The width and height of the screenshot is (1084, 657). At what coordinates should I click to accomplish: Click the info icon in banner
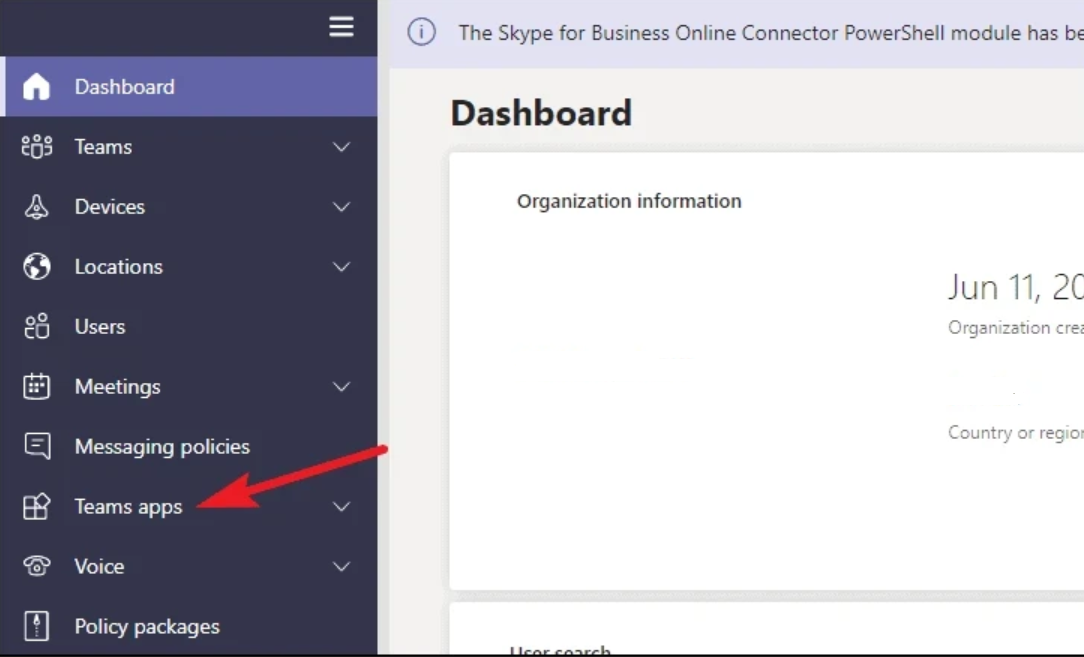422,32
